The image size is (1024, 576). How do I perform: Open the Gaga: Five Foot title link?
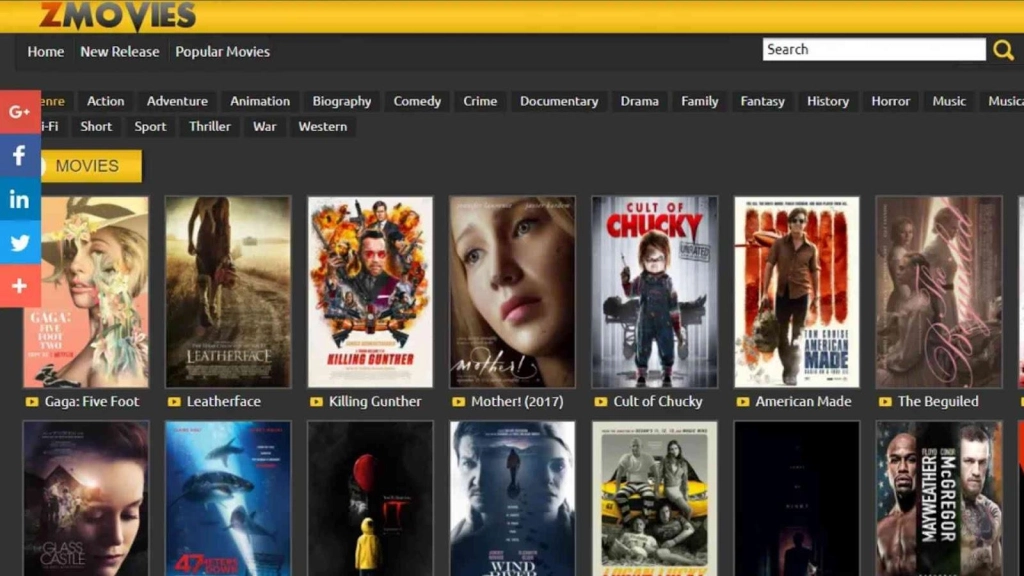(92, 402)
